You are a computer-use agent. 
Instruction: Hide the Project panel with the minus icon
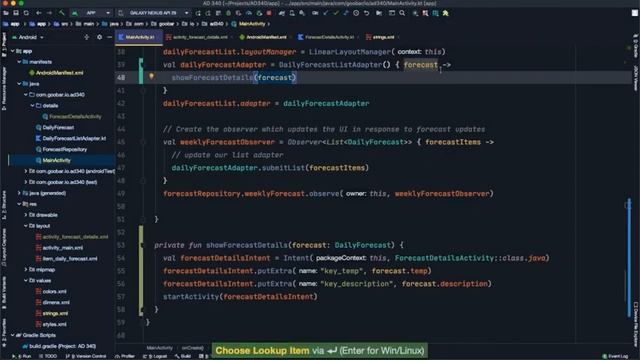click(x=109, y=37)
